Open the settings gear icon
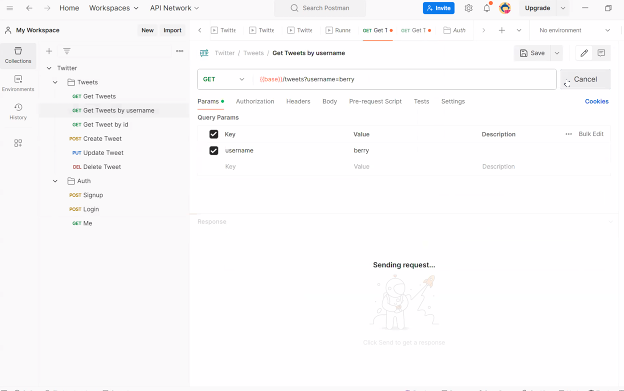 coord(468,8)
